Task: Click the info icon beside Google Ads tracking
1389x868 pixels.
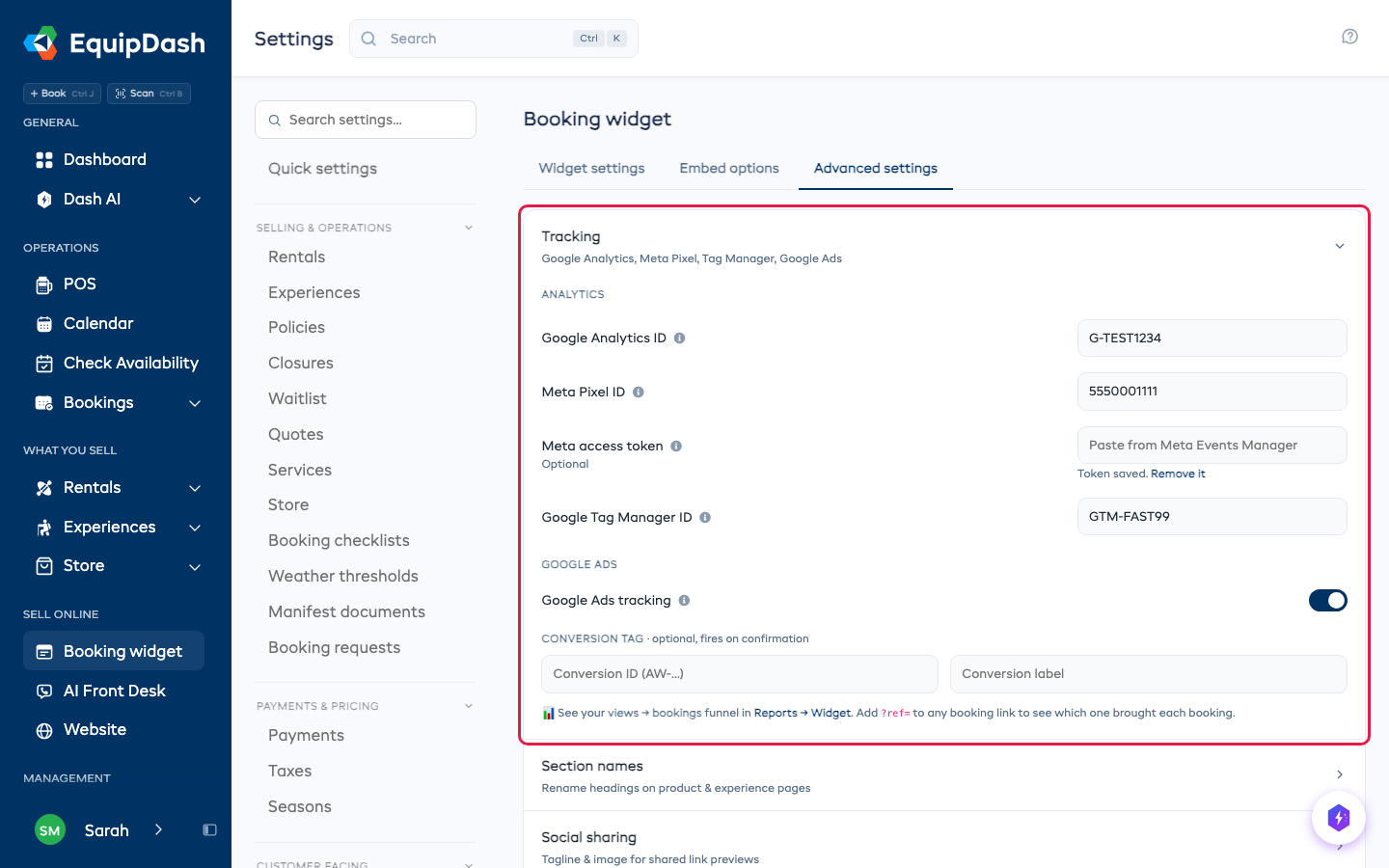Action: (684, 601)
